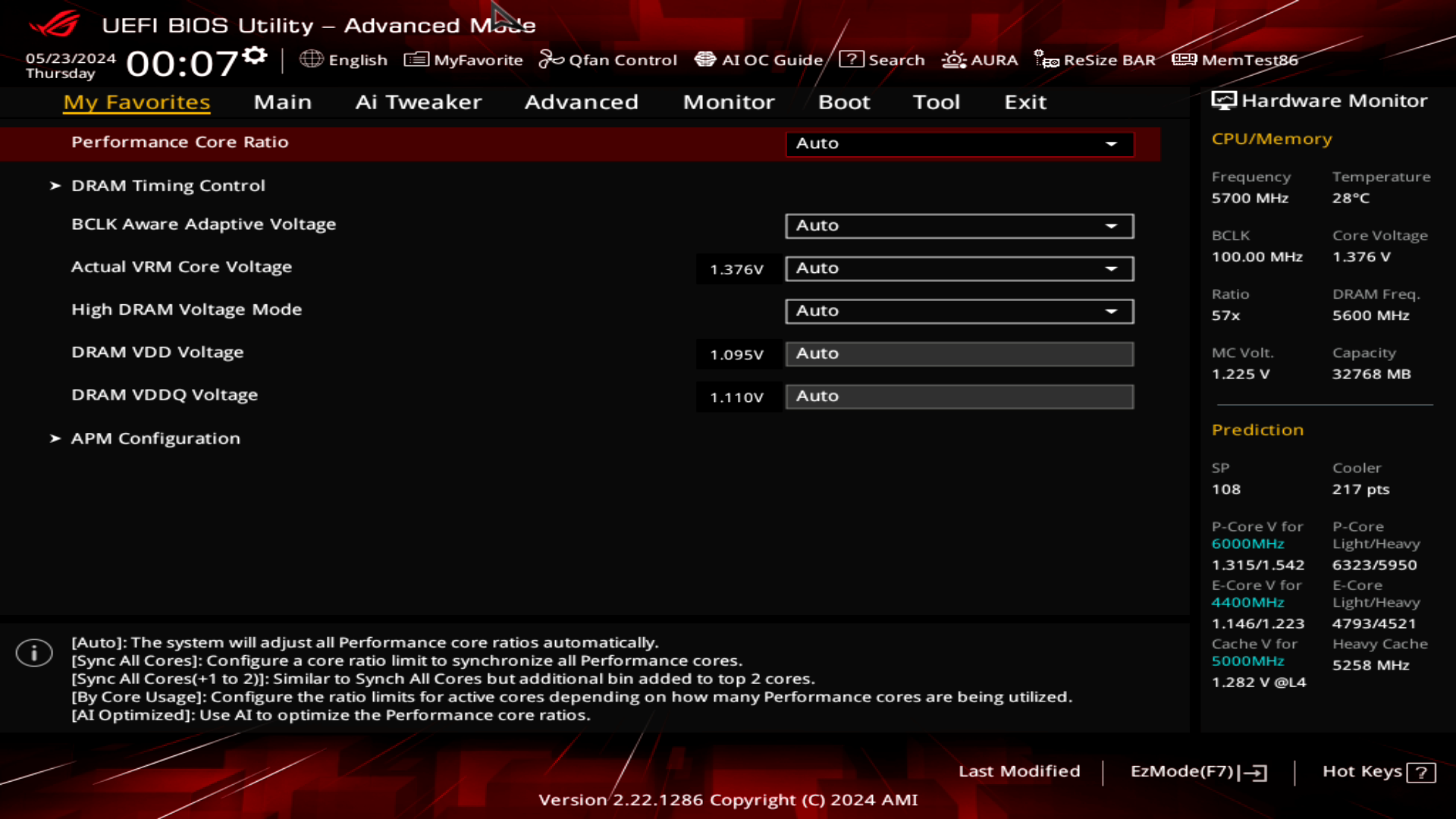Viewport: 1456px width, 819px height.
Task: Open the MyFavorite list icon
Action: click(x=416, y=59)
